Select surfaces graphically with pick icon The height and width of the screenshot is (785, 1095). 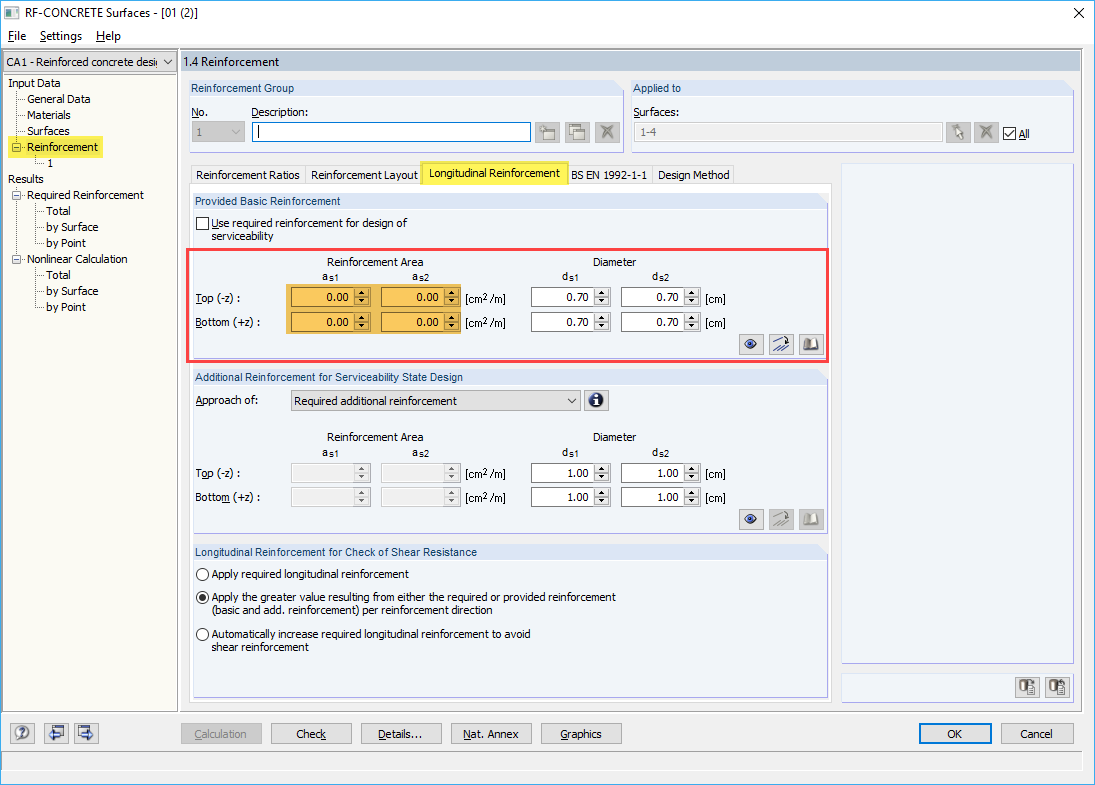coord(958,131)
